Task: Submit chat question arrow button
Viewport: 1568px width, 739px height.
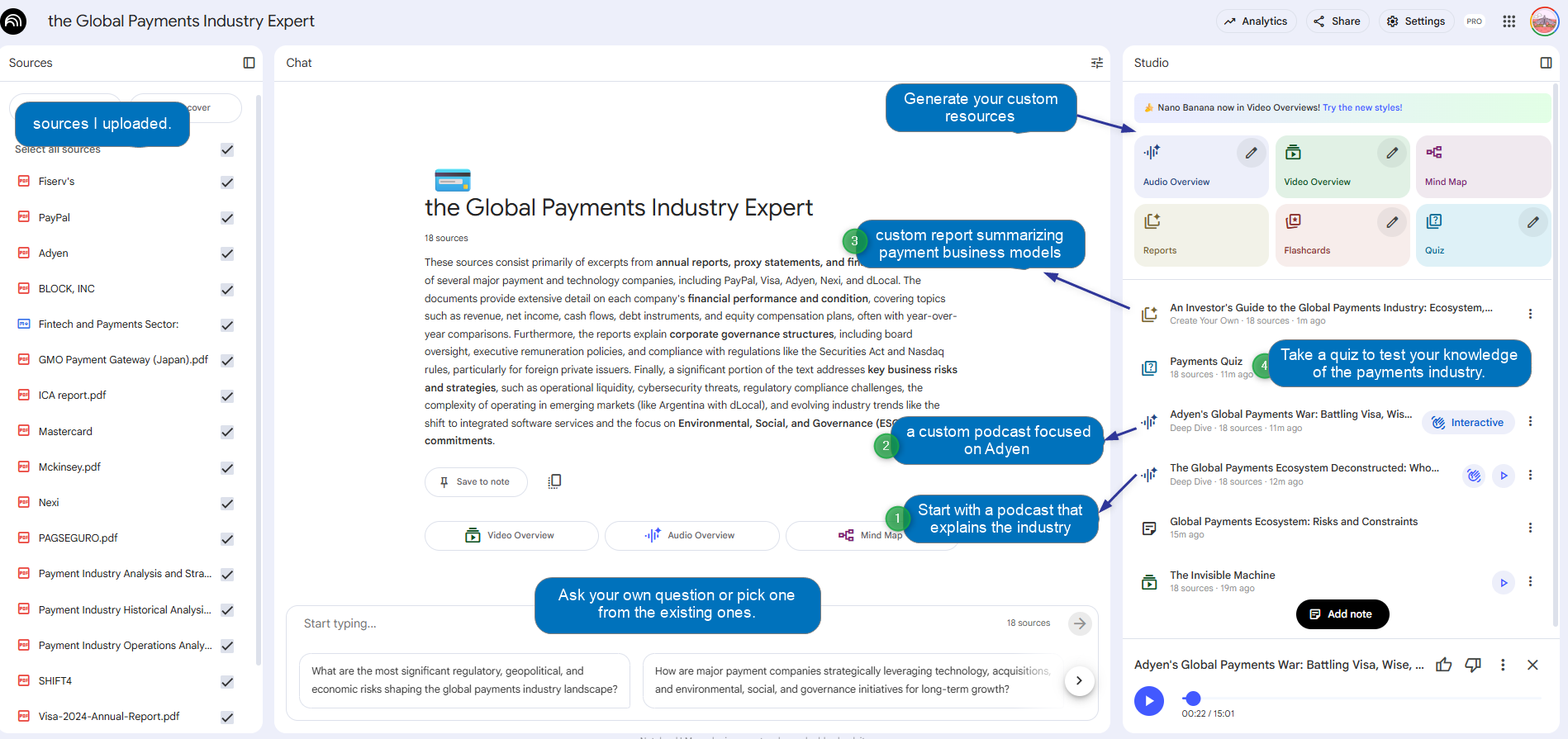Action: [1079, 623]
